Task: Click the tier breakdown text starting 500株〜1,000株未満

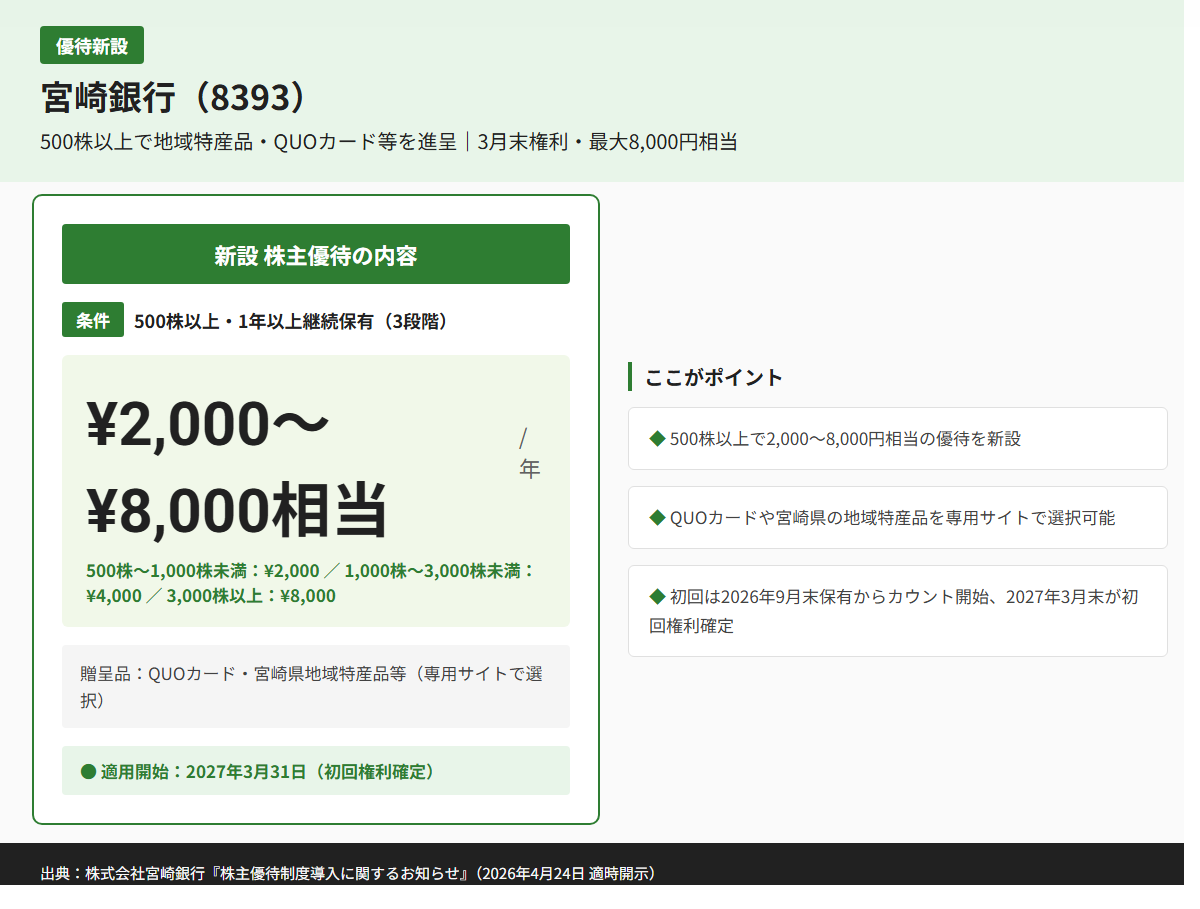Action: (312, 583)
